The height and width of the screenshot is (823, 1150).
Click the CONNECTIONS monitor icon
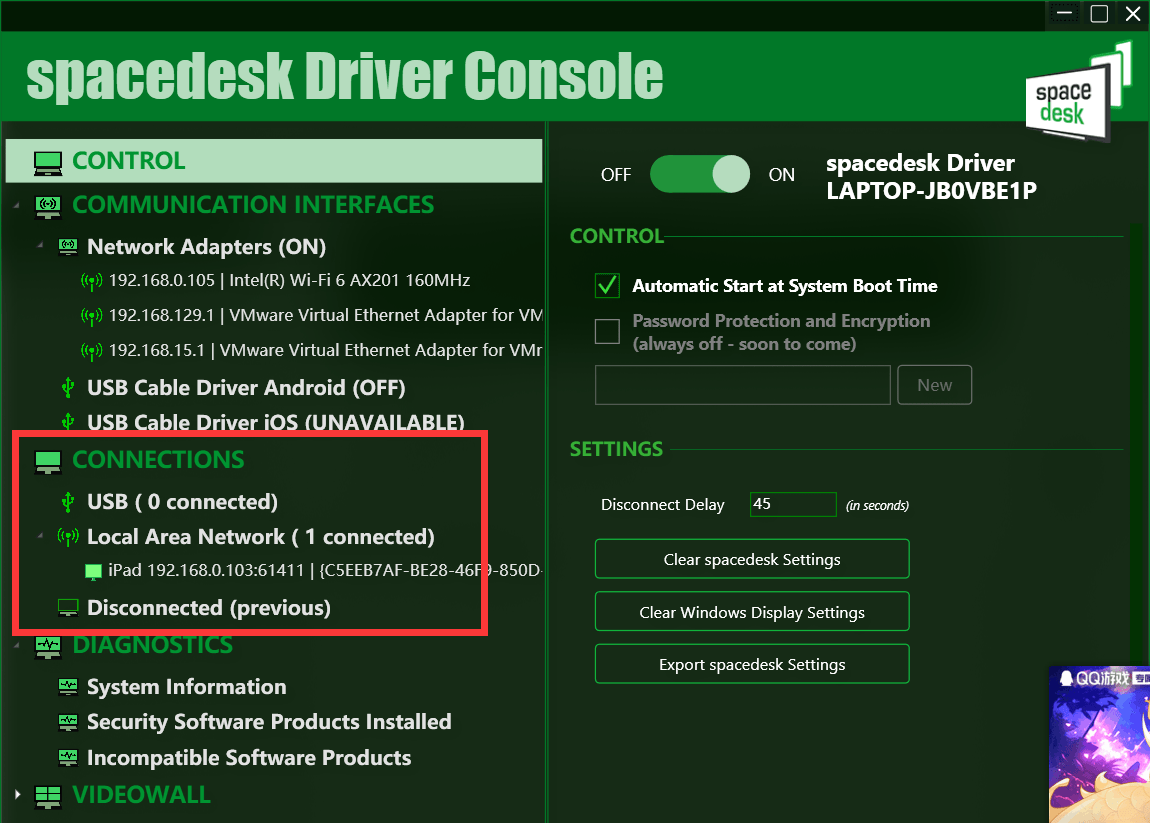point(48,461)
